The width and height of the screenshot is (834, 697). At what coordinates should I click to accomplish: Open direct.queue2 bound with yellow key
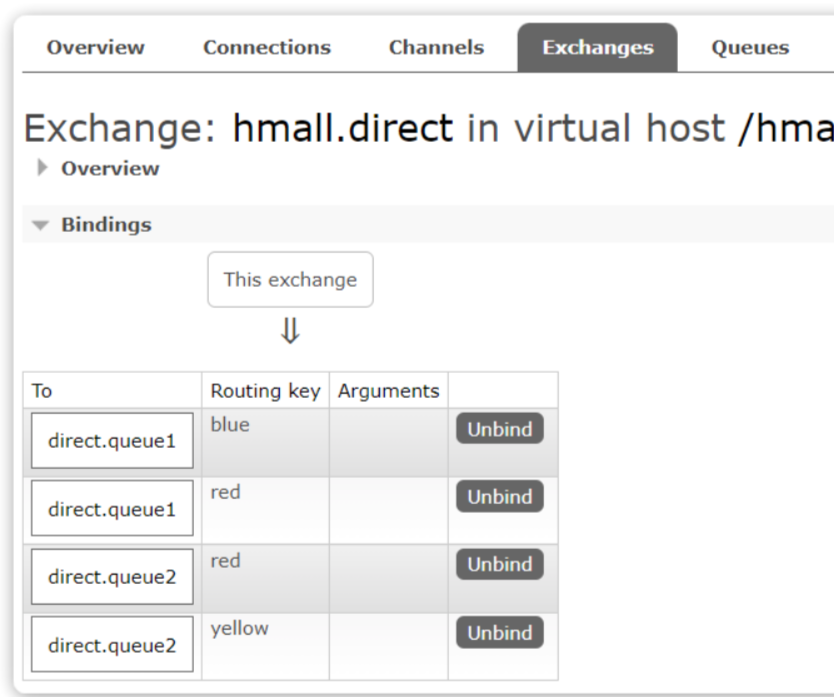[x=112, y=645]
